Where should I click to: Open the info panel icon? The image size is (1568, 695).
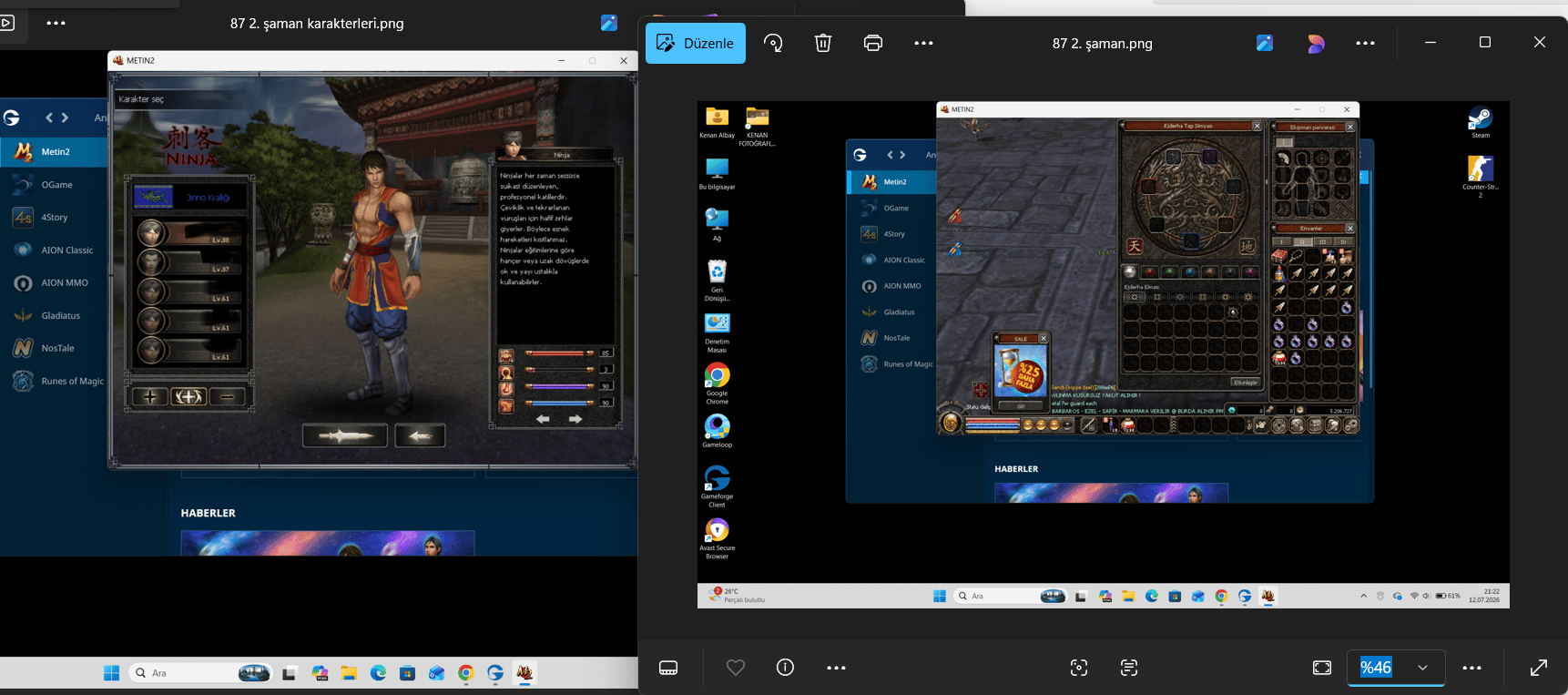(x=785, y=668)
